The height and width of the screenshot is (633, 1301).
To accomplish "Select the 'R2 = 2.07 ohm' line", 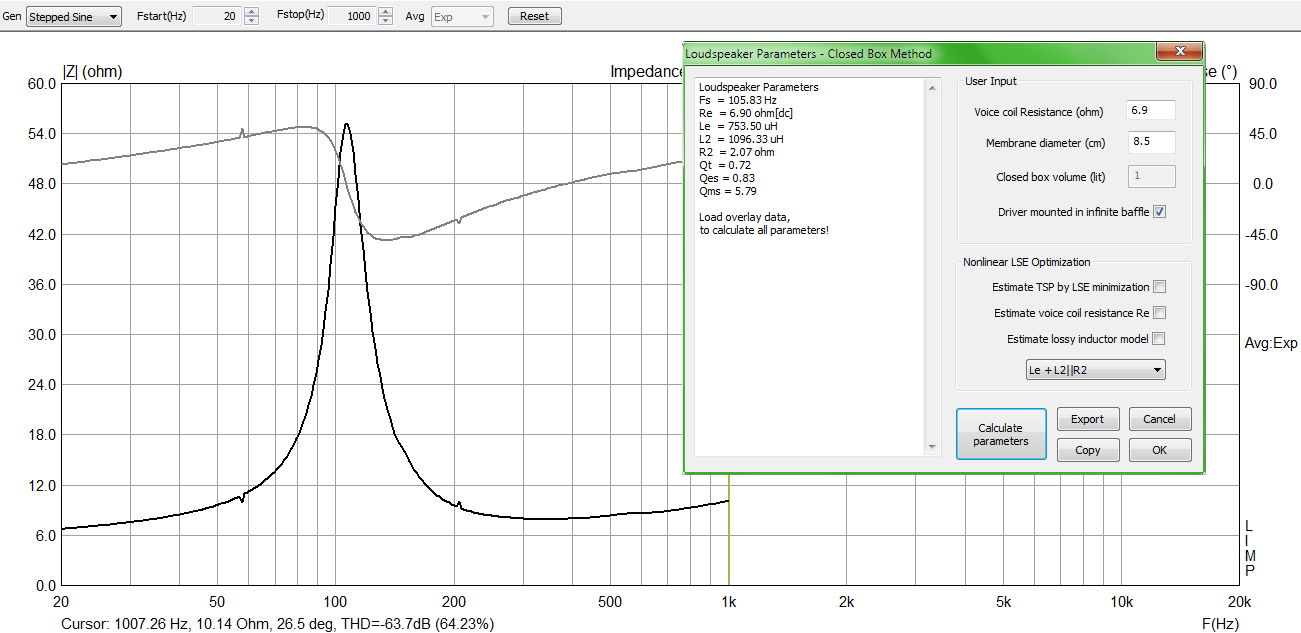I will coord(736,152).
